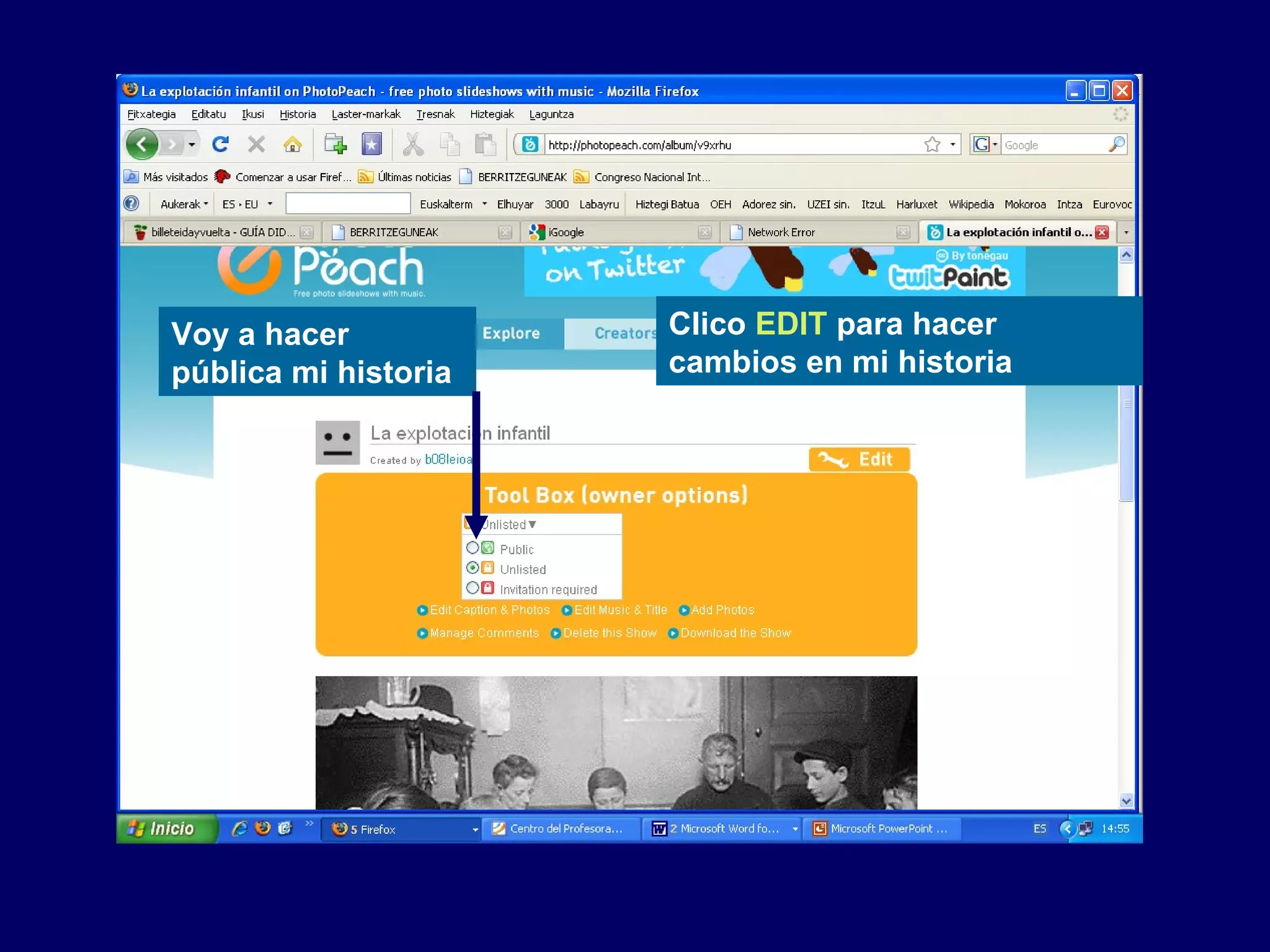Click the bookmarks star toolbar icon
1270x952 pixels.
(x=371, y=144)
